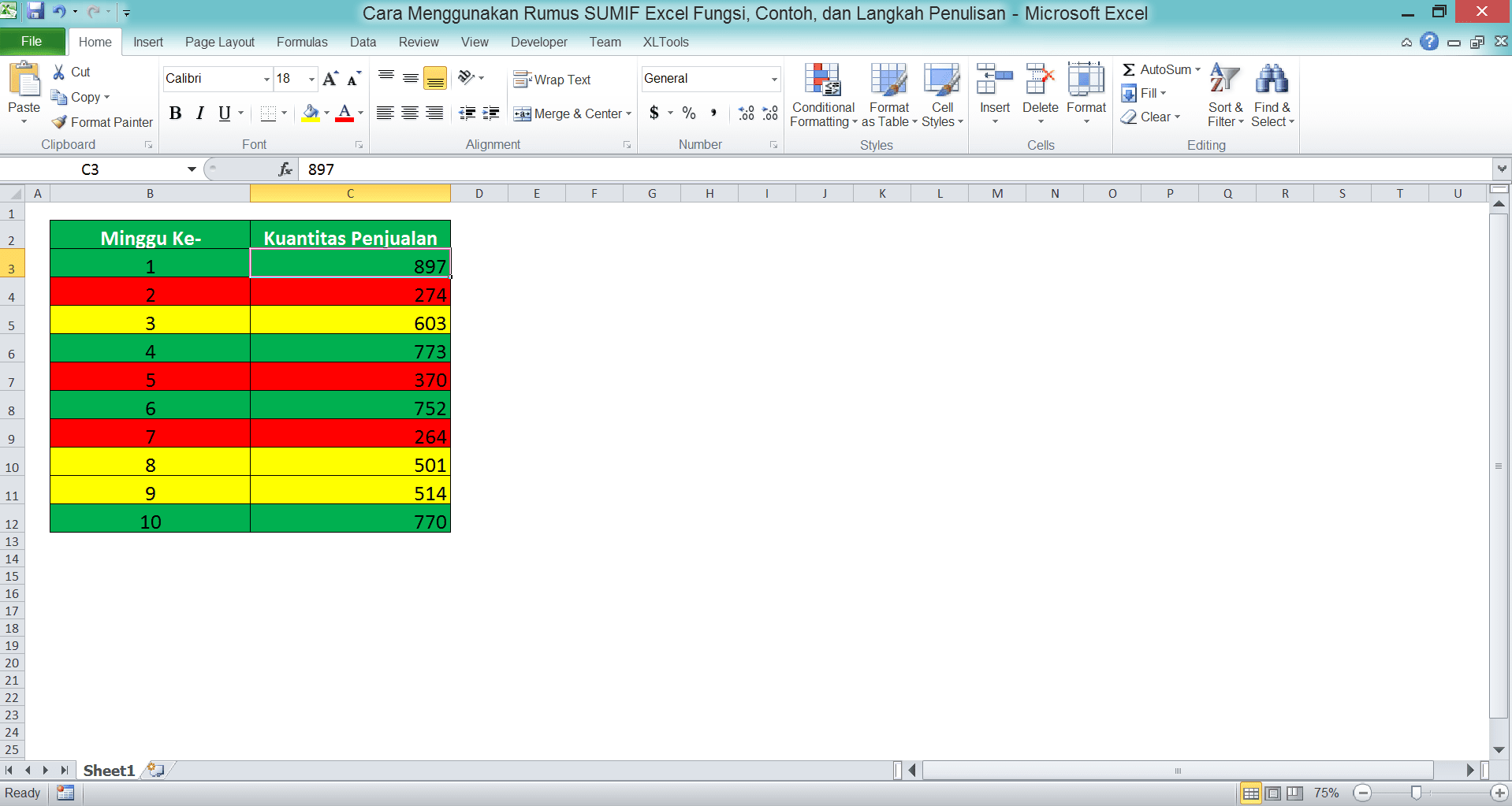Switch to the Data tab
This screenshot has height=806, width=1512.
tap(363, 42)
